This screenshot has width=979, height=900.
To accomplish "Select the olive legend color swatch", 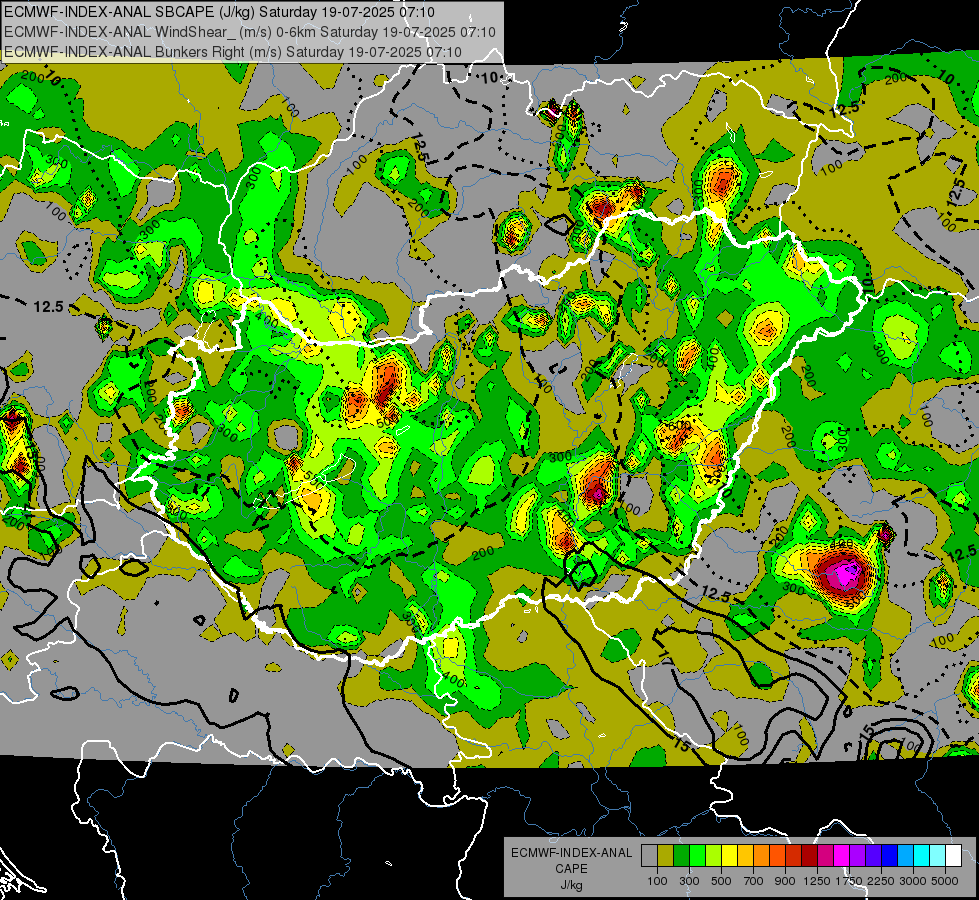I will (666, 856).
